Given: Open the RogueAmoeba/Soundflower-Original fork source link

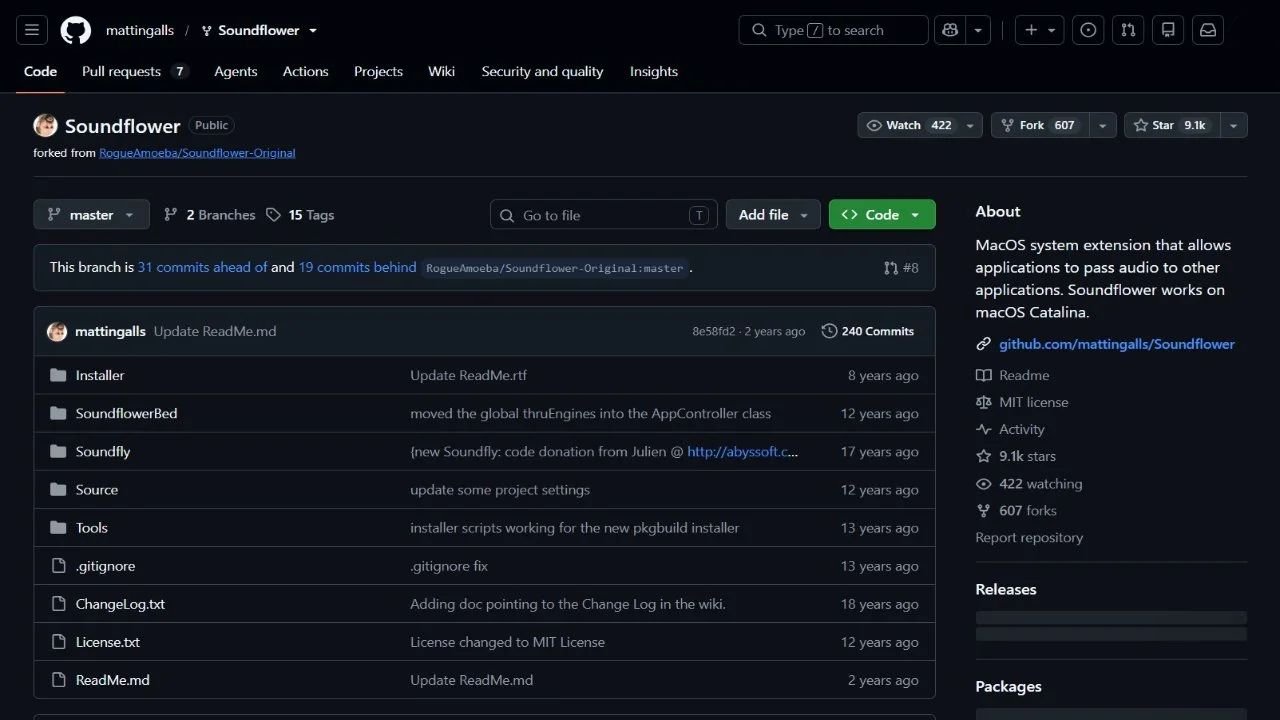Looking at the screenshot, I should pos(197,153).
